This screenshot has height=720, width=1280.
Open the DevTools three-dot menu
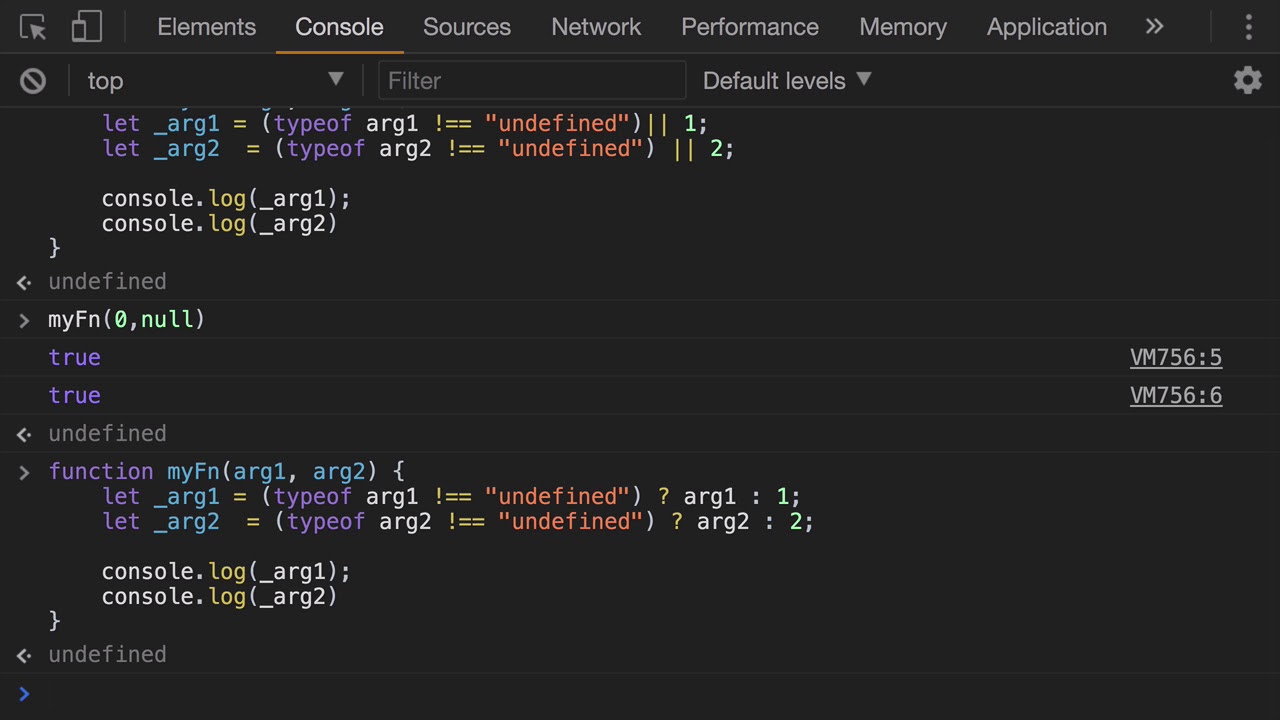coord(1248,27)
